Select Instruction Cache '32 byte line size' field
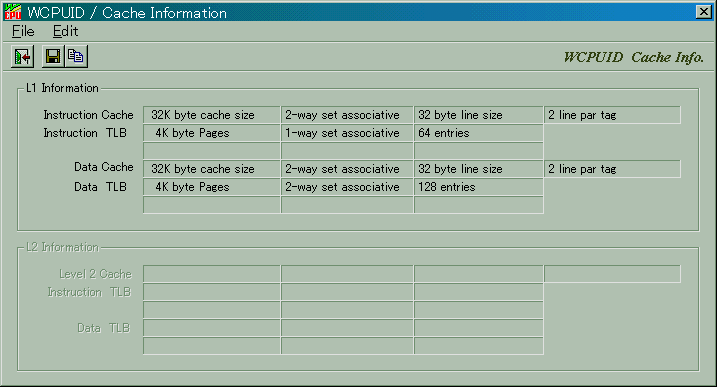This screenshot has height=387, width=717. pyautogui.click(x=479, y=115)
